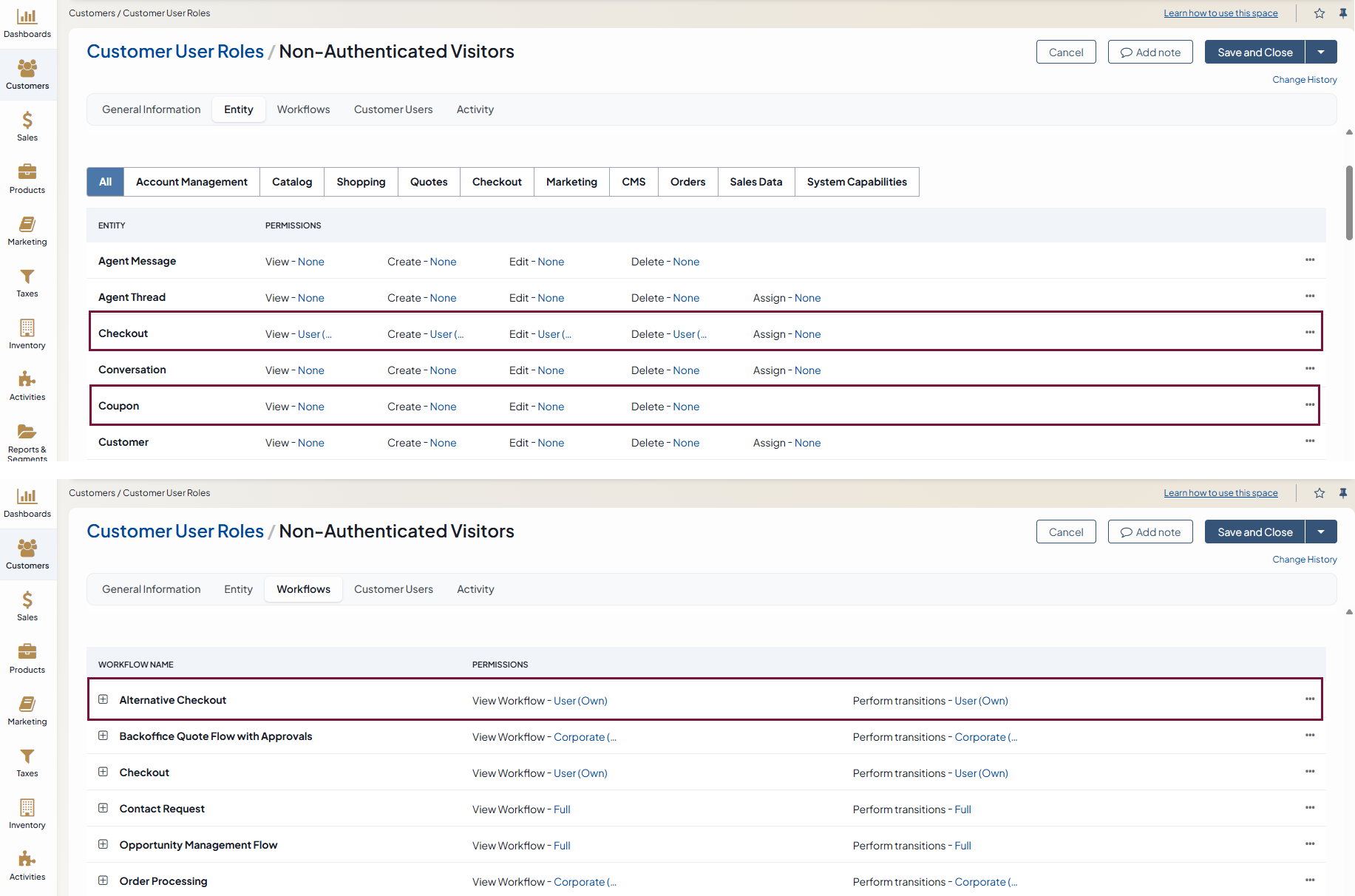1355x896 pixels.
Task: Switch to the System Capabilities category tab
Action: [856, 182]
